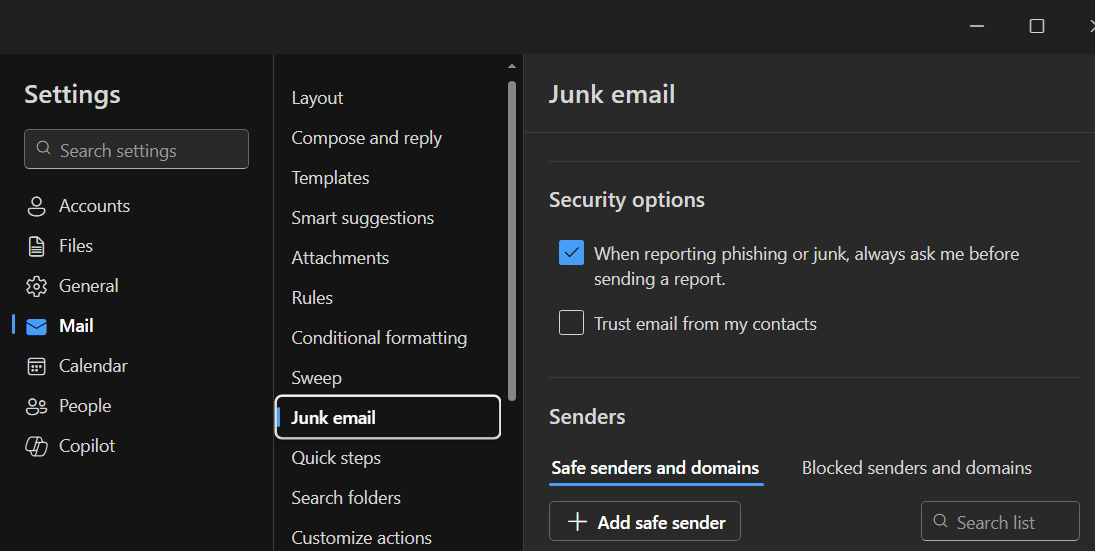Open Search folders settings
This screenshot has height=551, width=1095.
pyautogui.click(x=346, y=498)
